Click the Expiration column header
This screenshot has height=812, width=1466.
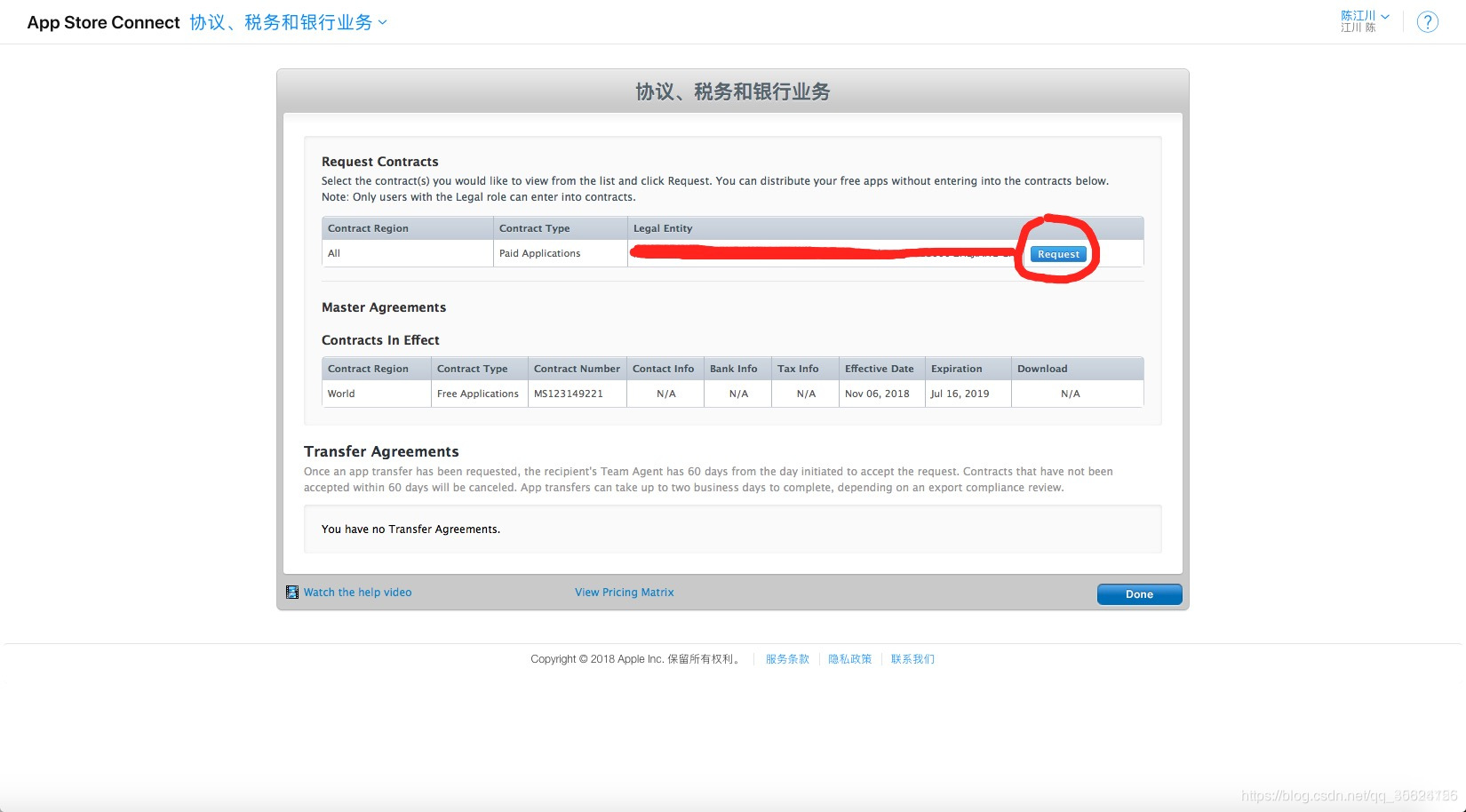[968, 369]
